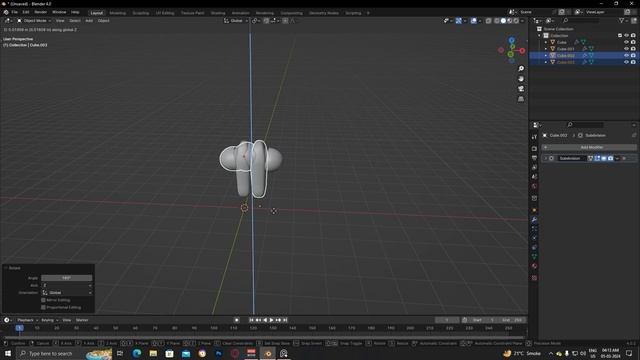Switch to wireframe viewport shading
640x360 pixels.
496,20
